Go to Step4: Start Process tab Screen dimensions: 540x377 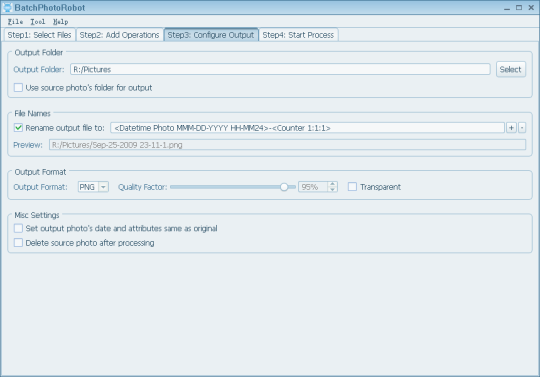click(x=298, y=35)
